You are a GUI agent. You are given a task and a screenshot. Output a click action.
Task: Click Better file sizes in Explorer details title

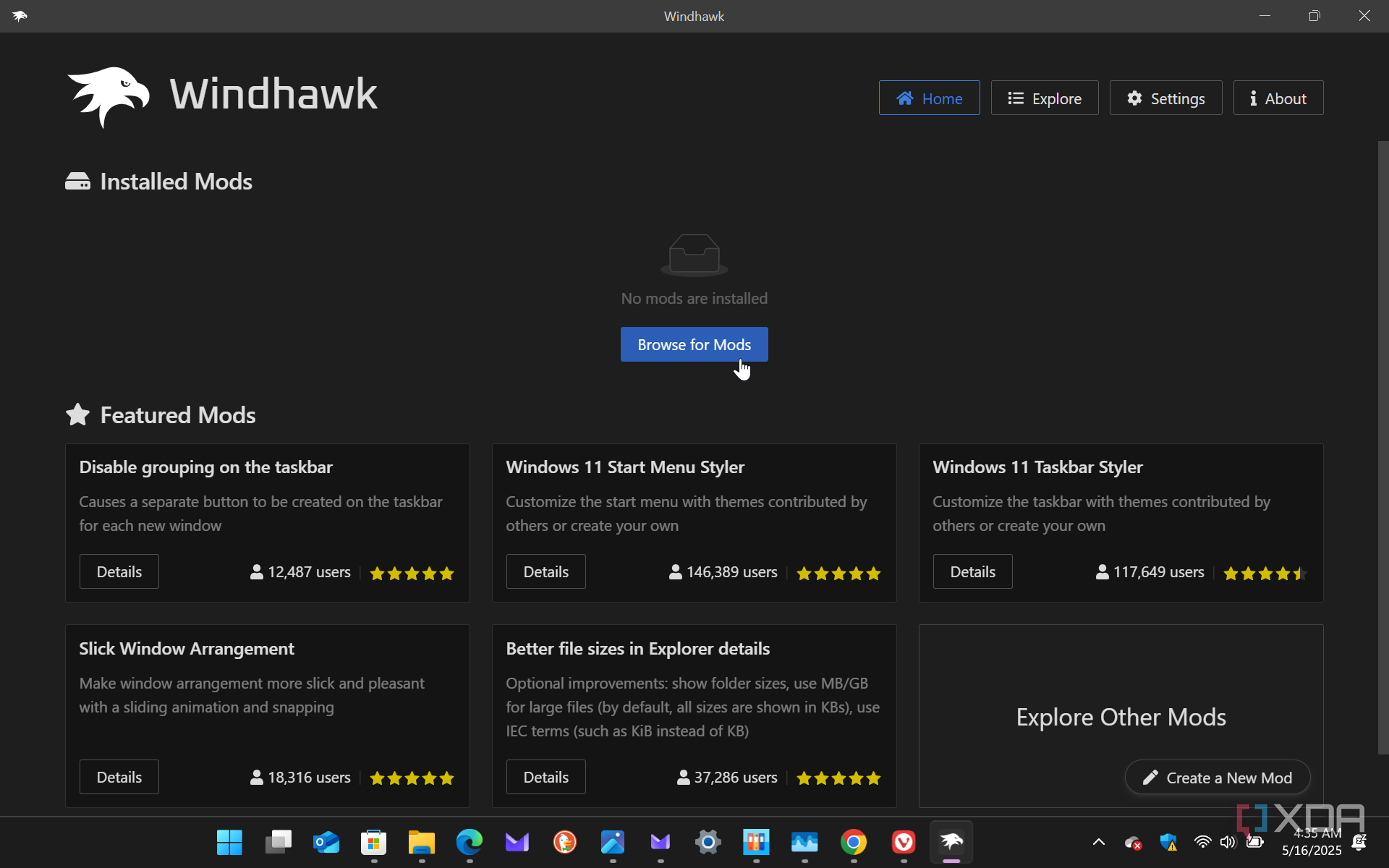(x=637, y=649)
